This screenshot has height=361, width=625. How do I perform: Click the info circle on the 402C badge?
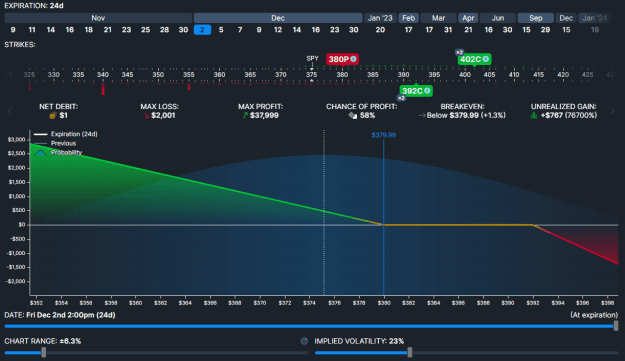point(485,59)
